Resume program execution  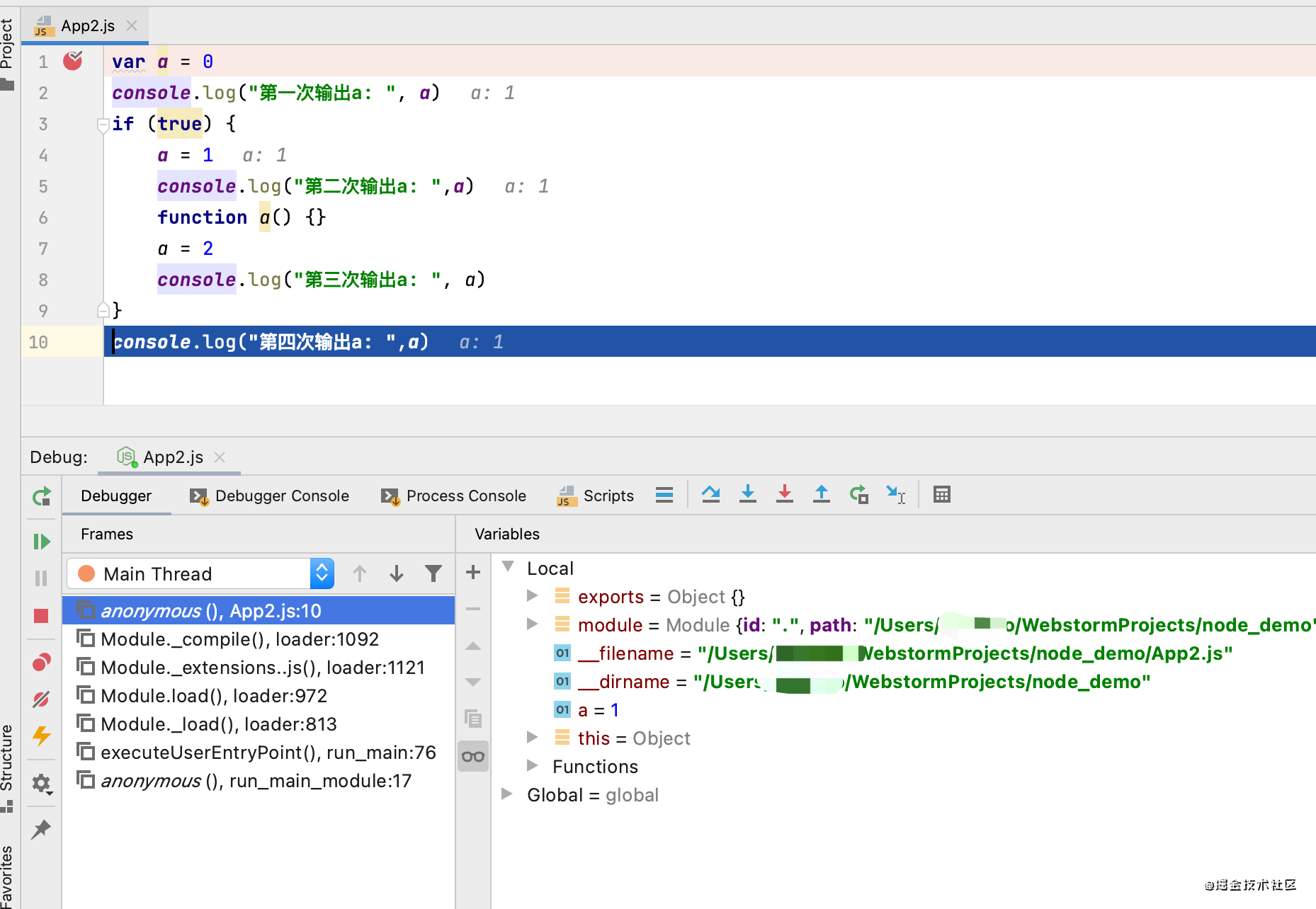coord(42,542)
